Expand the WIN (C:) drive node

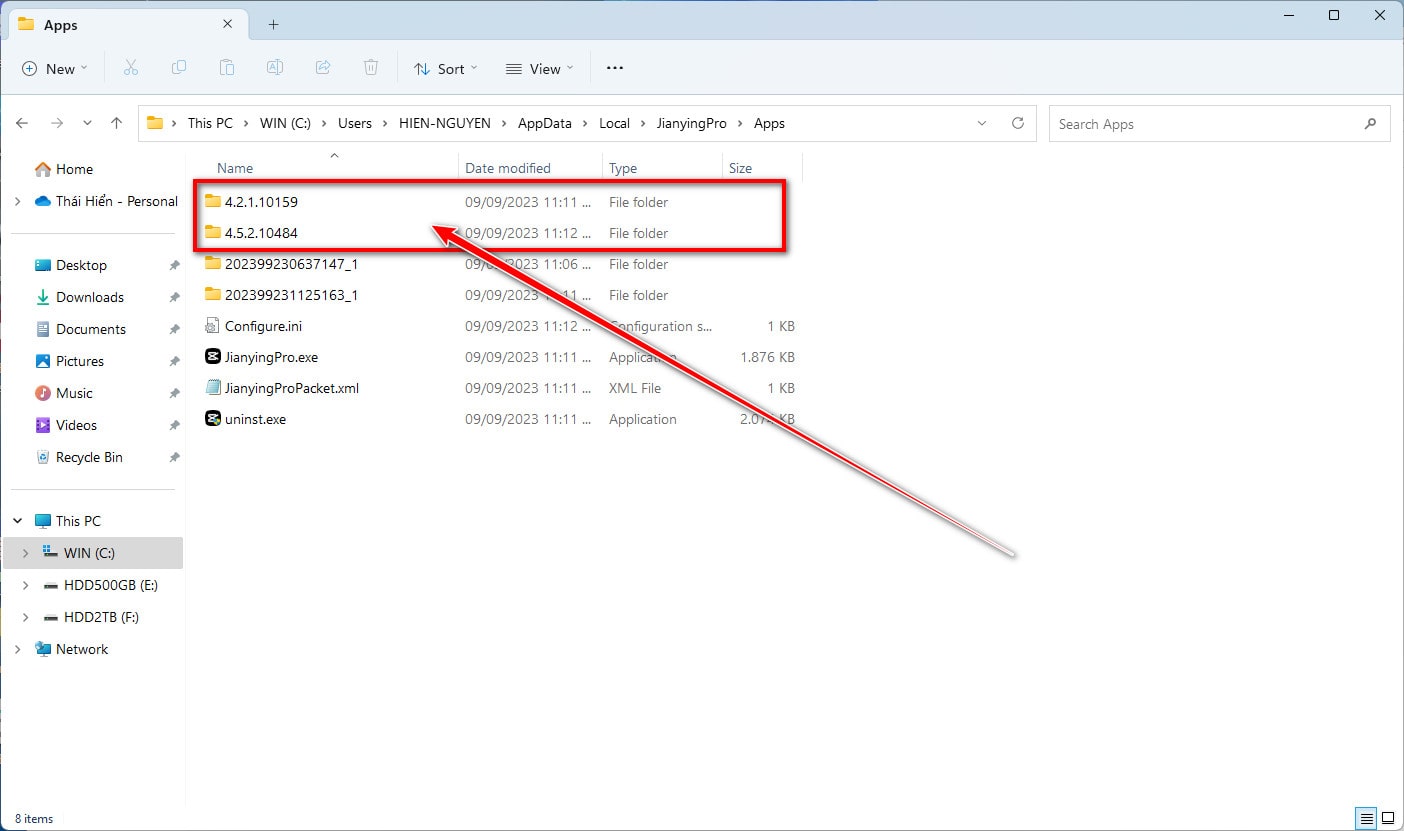(x=25, y=553)
